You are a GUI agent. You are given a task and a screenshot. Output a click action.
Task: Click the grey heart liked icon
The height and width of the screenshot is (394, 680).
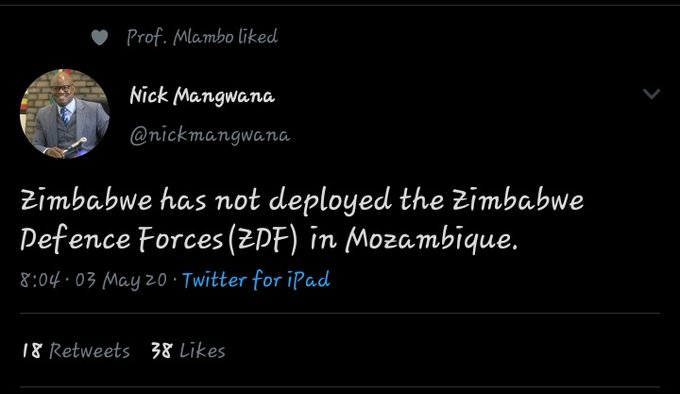(x=99, y=38)
